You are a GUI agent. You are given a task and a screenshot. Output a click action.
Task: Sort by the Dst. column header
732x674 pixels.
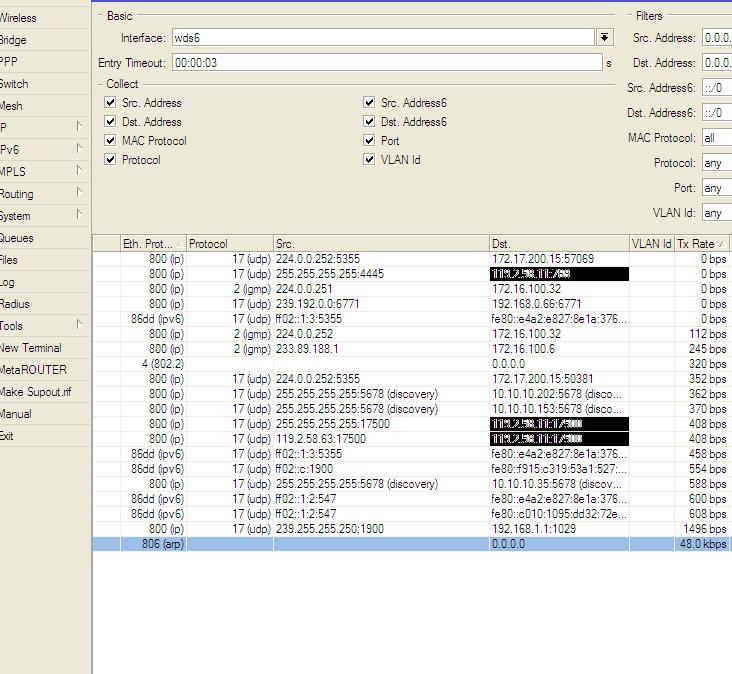[559, 244]
